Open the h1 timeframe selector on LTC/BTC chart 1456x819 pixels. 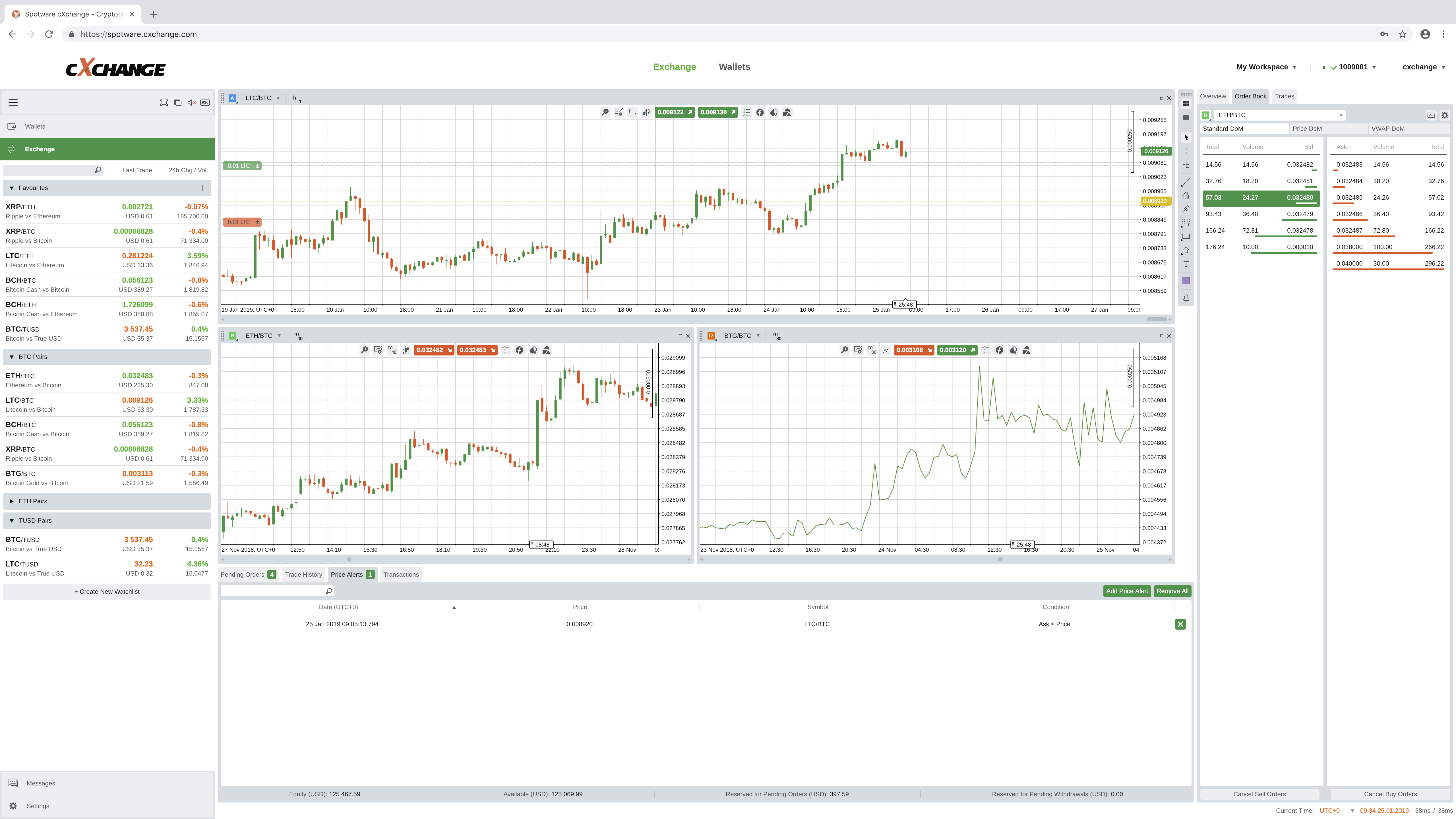pyautogui.click(x=632, y=113)
